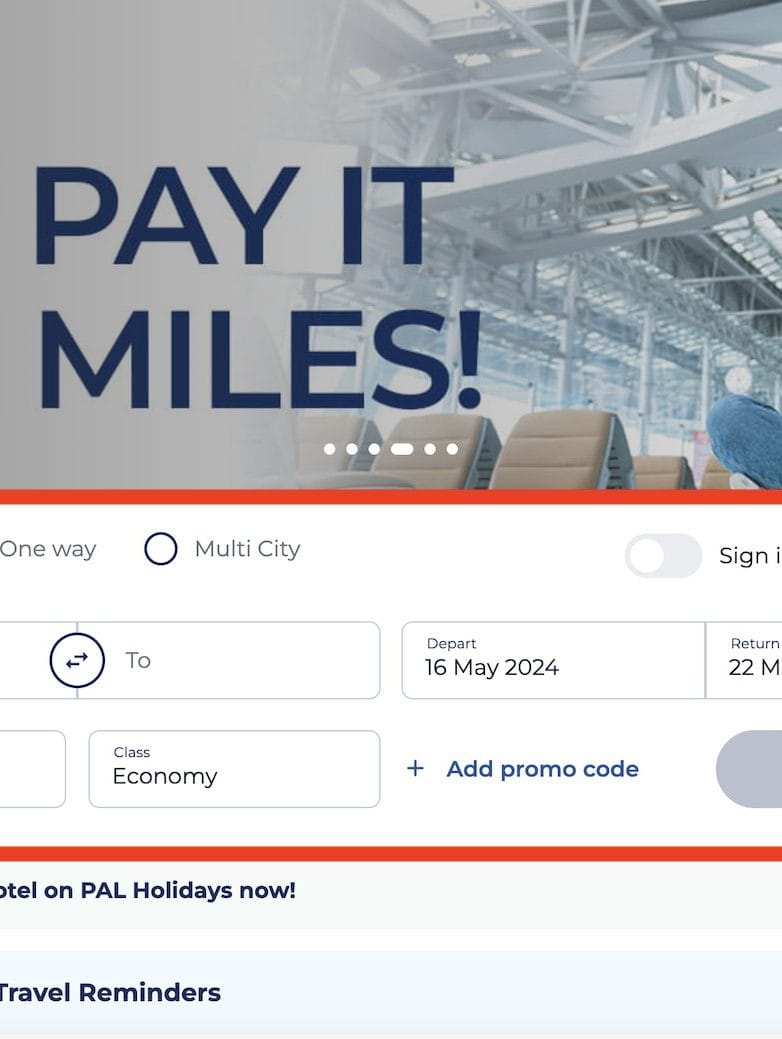Choose the One way trip option
The width and height of the screenshot is (782, 1039).
pyautogui.click(x=48, y=549)
